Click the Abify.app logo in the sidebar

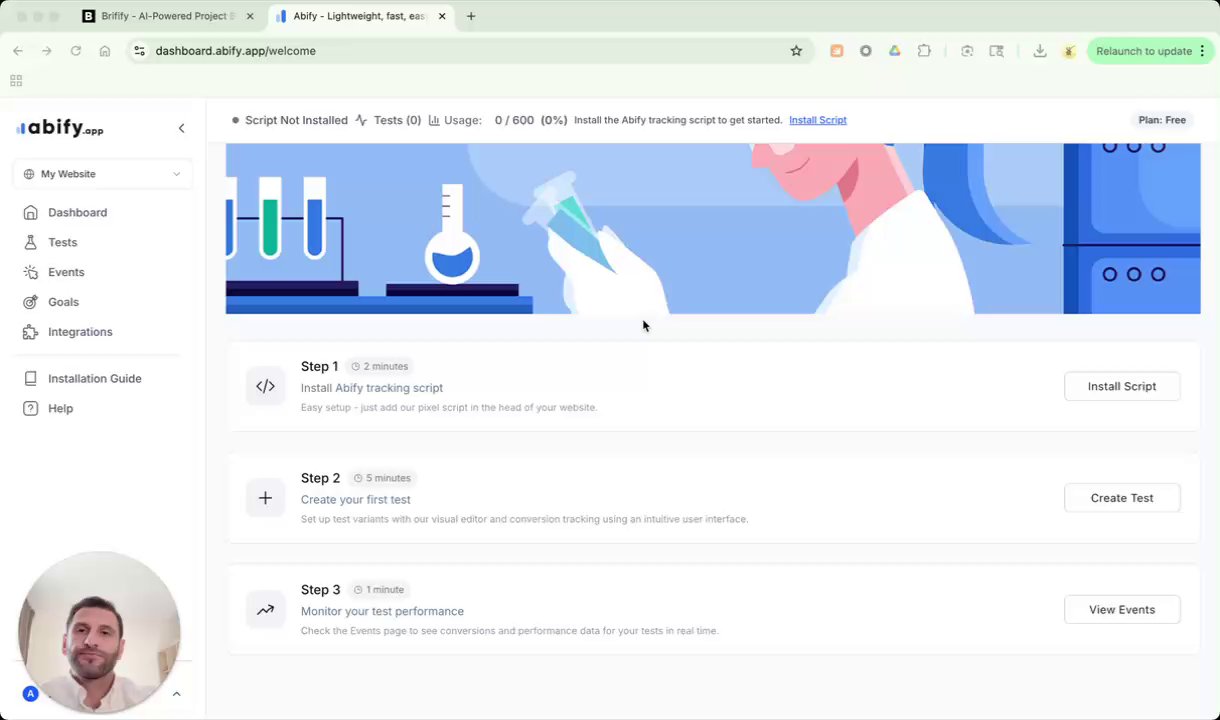60,128
